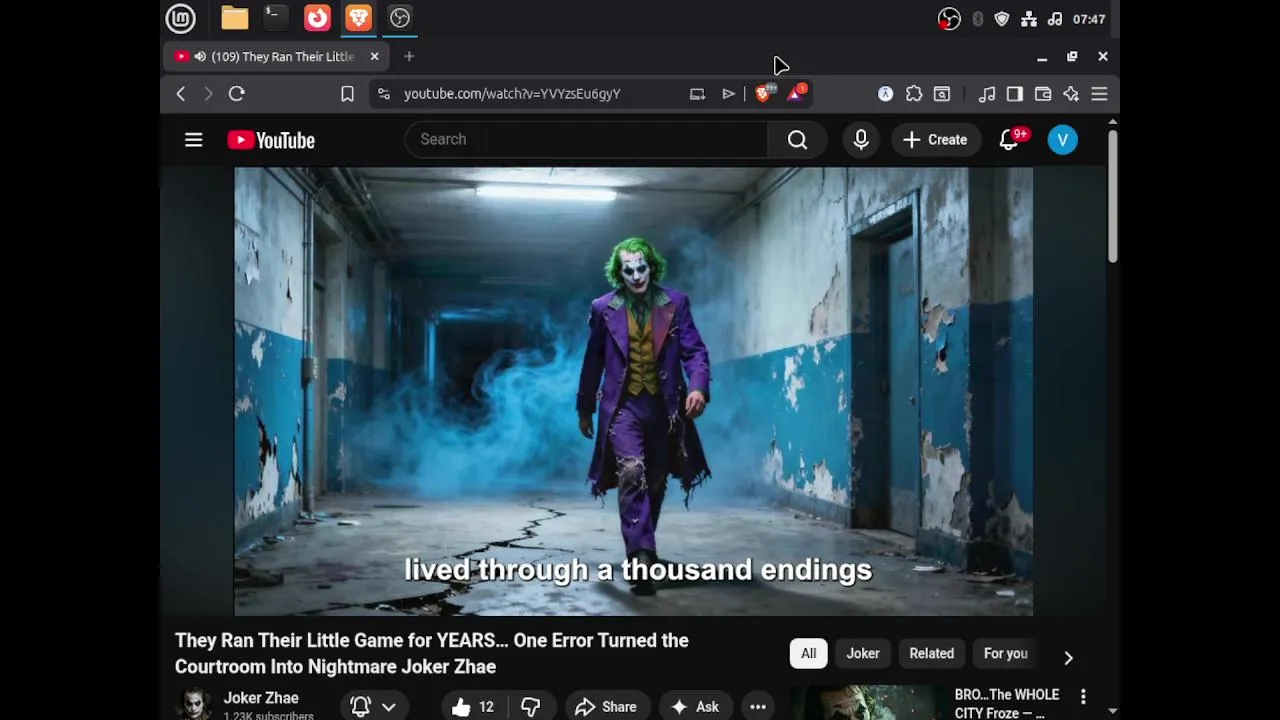1280x720 pixels.
Task: Search with your voice microphone
Action: tap(861, 140)
